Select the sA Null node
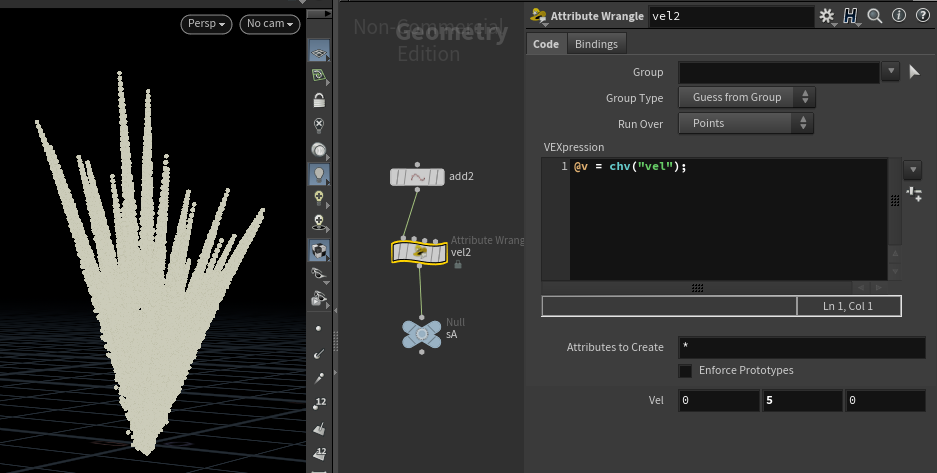This screenshot has width=937, height=473. pos(421,334)
